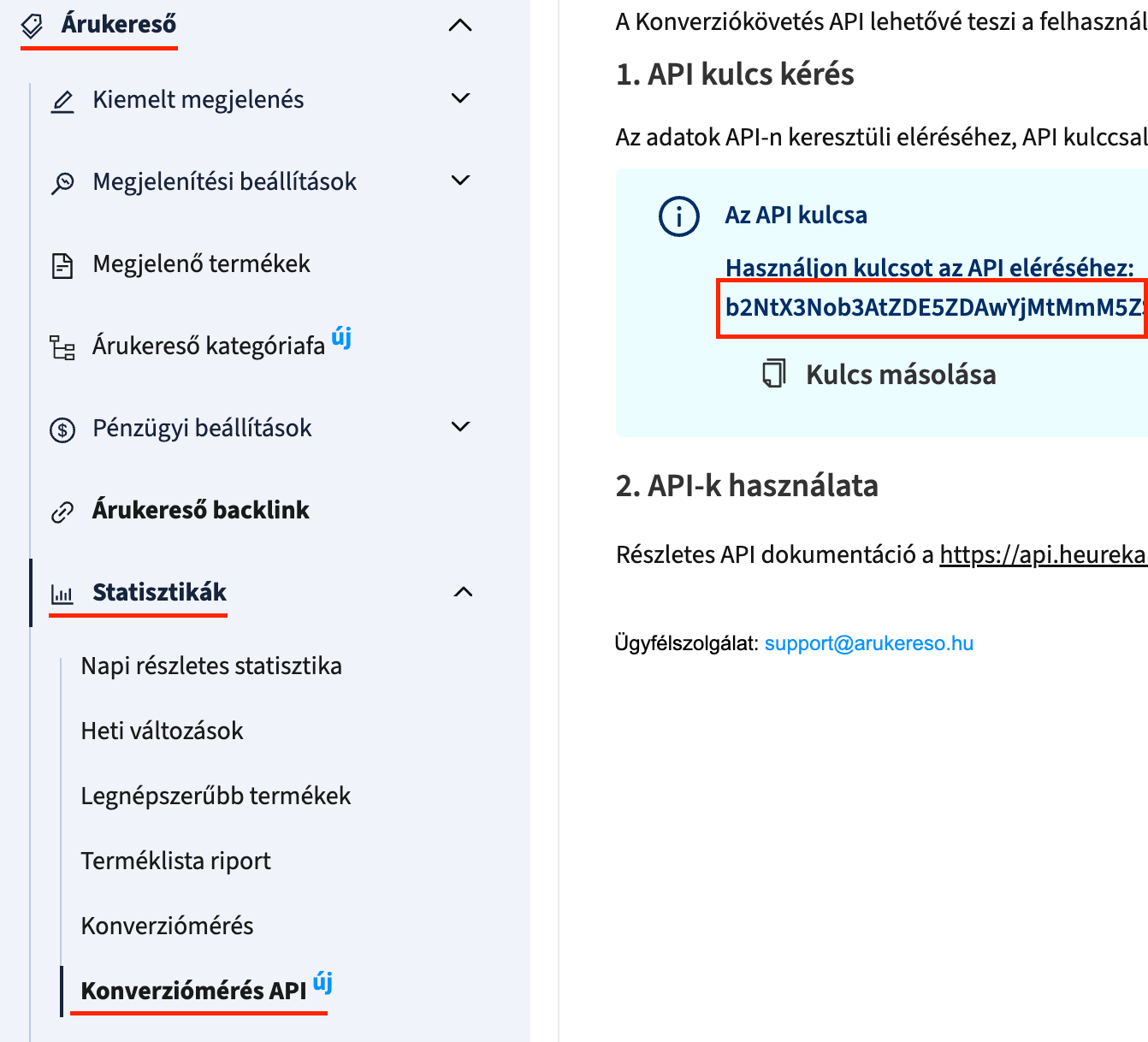Expand the Kiemelt megjelenés submenu arrow
The image size is (1148, 1042).
460,98
